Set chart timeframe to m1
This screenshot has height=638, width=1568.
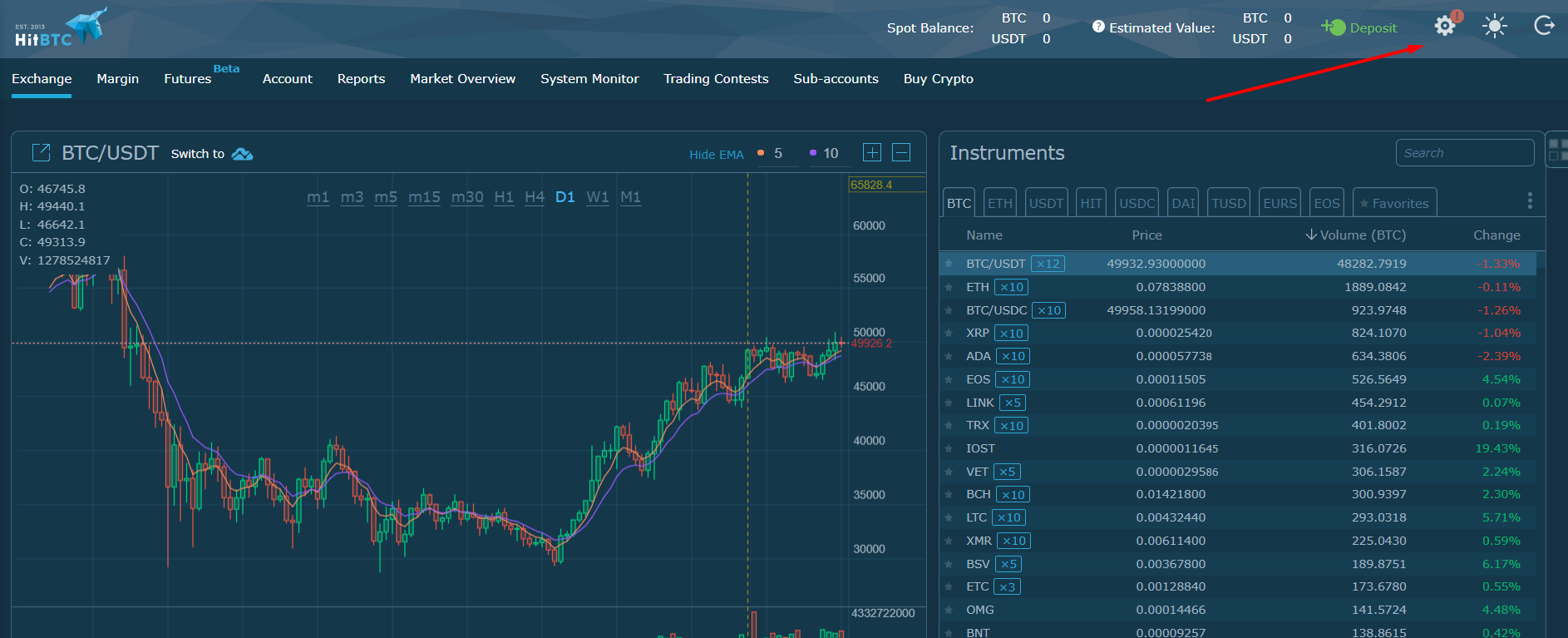pos(318,197)
